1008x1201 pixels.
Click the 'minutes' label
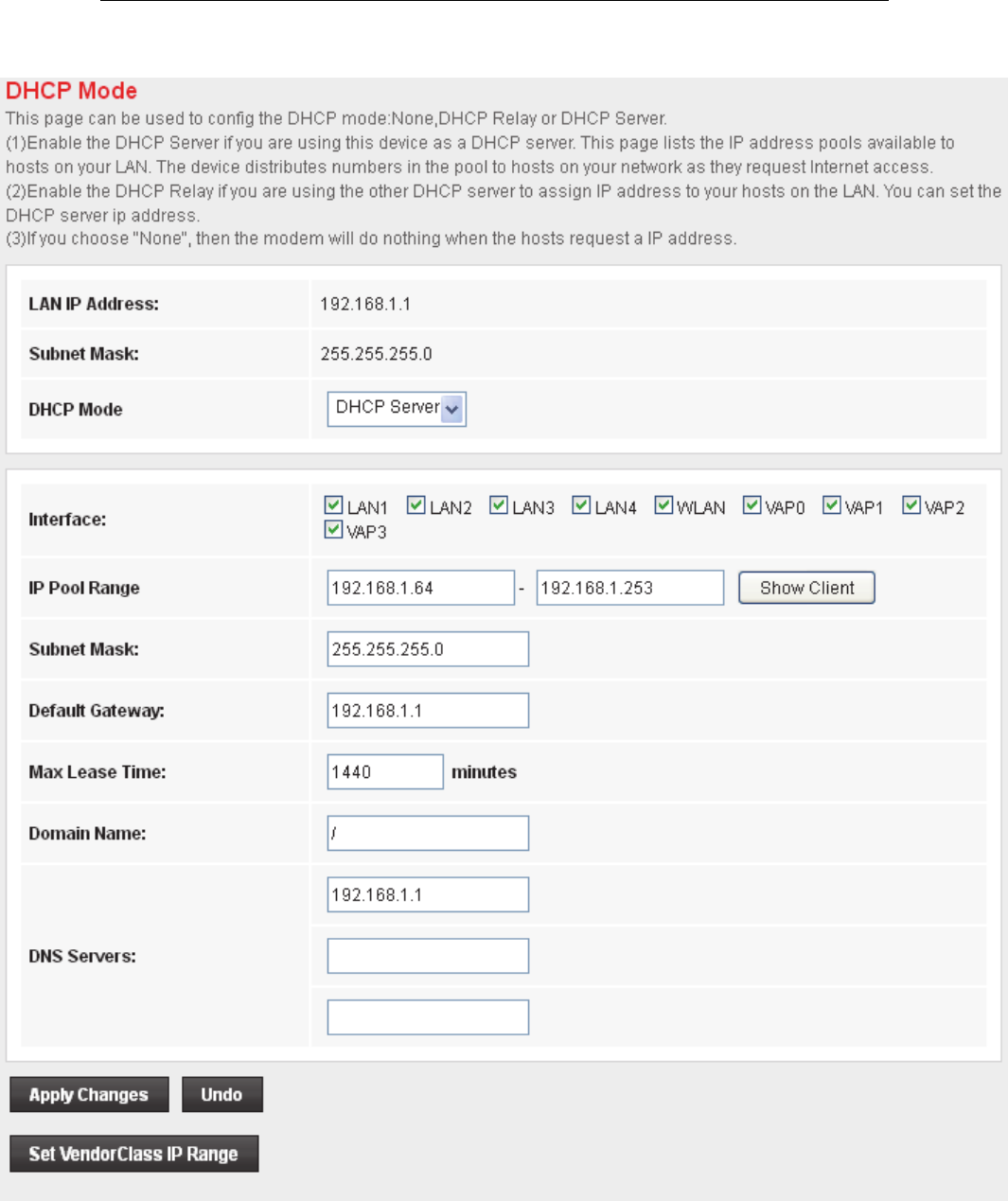tap(484, 772)
